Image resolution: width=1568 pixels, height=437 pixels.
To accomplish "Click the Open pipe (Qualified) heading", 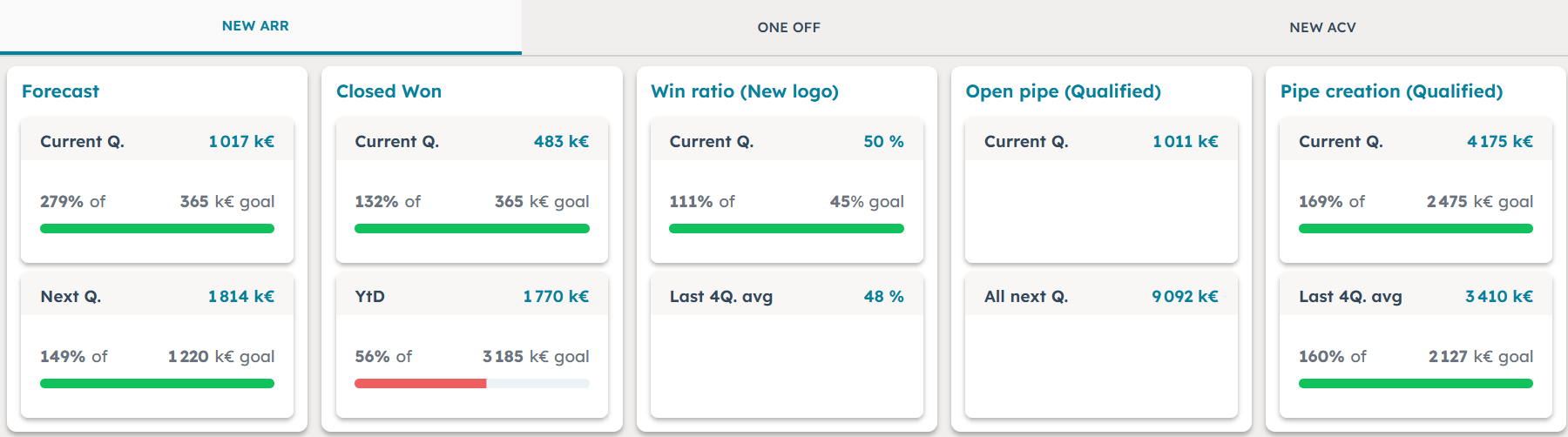I will (1063, 91).
